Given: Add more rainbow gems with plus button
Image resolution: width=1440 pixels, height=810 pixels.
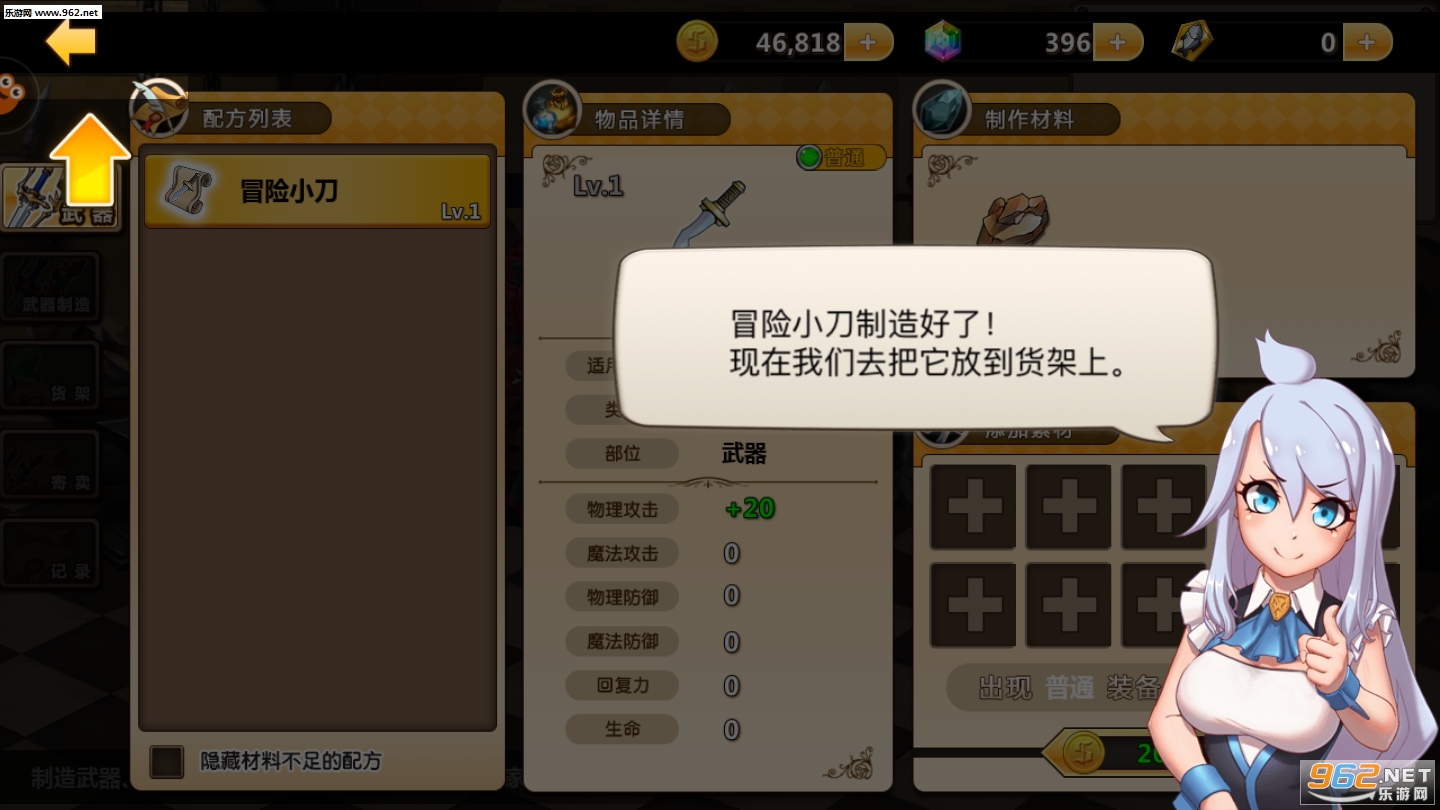Looking at the screenshot, I should [1118, 42].
